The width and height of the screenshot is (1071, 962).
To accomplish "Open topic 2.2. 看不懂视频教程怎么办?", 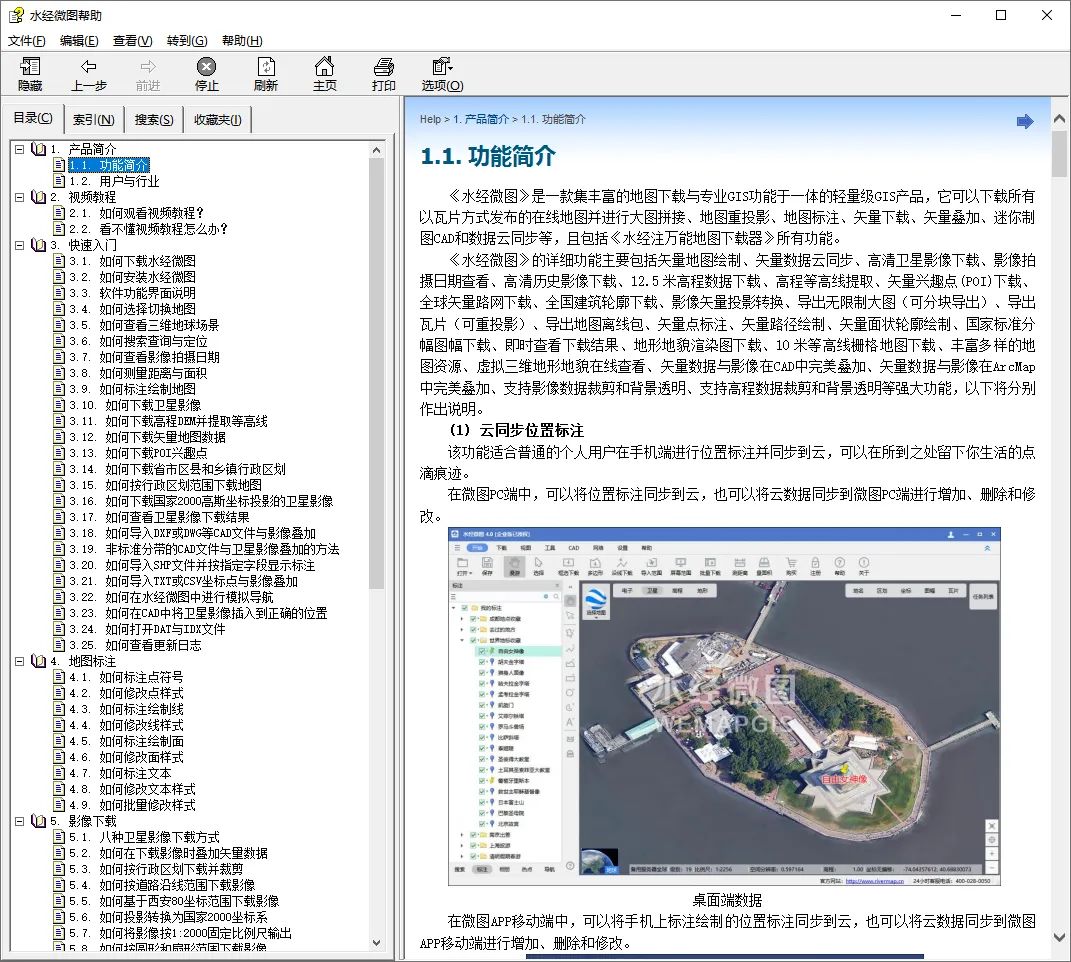I will pyautogui.click(x=148, y=229).
